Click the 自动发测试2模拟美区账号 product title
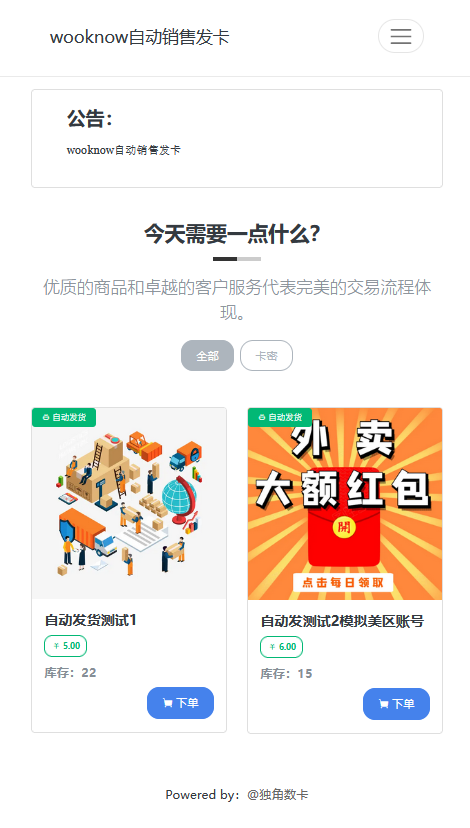The height and width of the screenshot is (828, 470). coord(342,621)
